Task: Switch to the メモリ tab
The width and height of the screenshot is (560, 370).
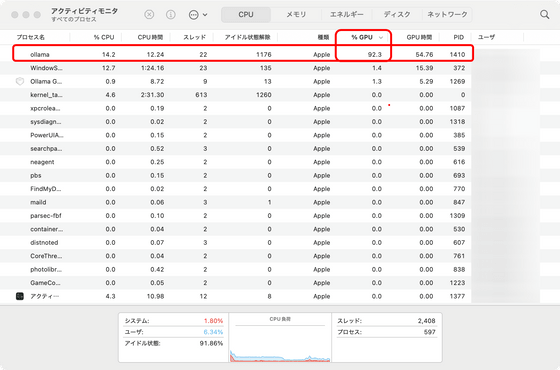Action: tap(296, 15)
